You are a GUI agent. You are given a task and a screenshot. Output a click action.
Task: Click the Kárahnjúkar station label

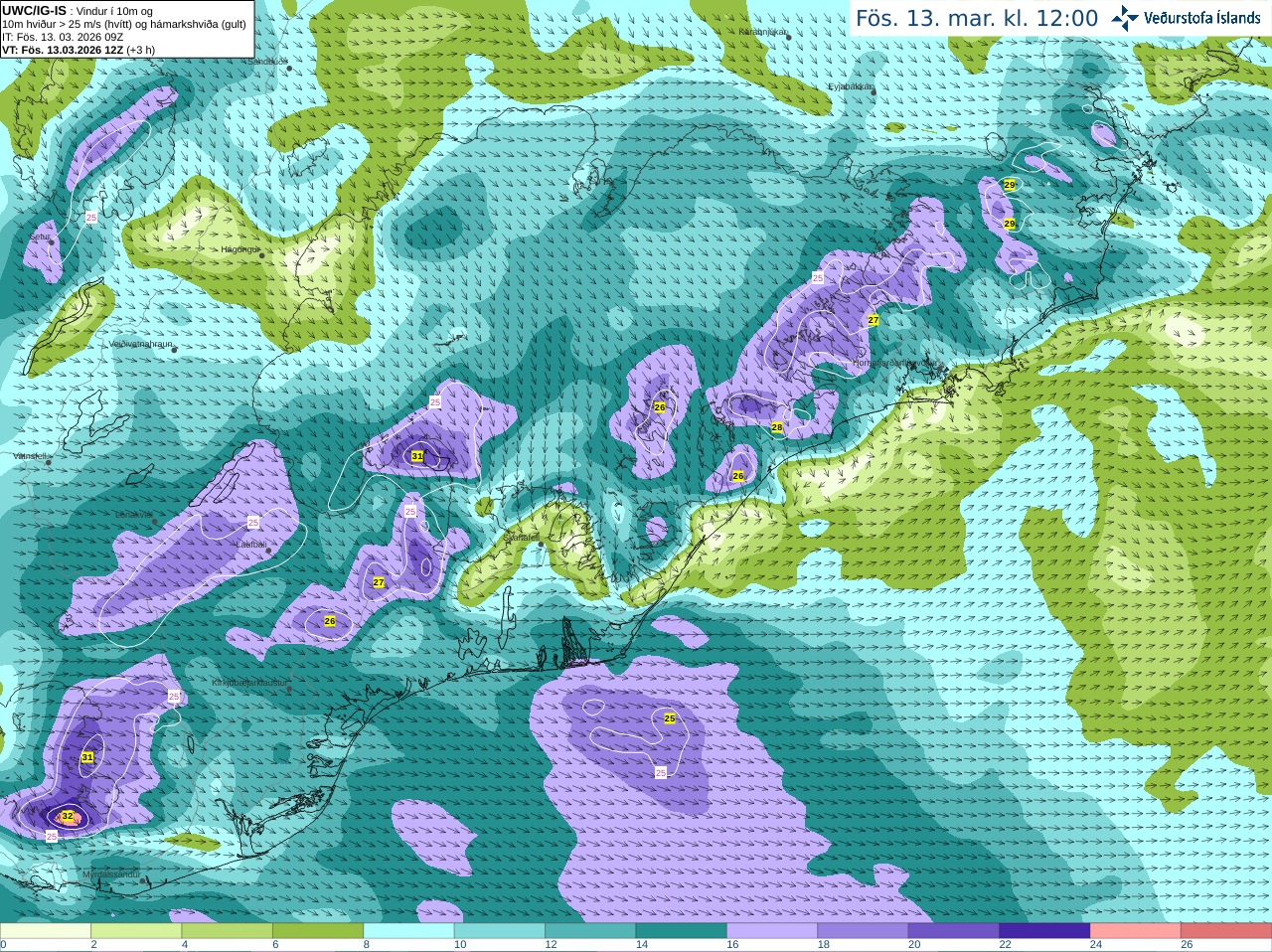click(x=763, y=32)
